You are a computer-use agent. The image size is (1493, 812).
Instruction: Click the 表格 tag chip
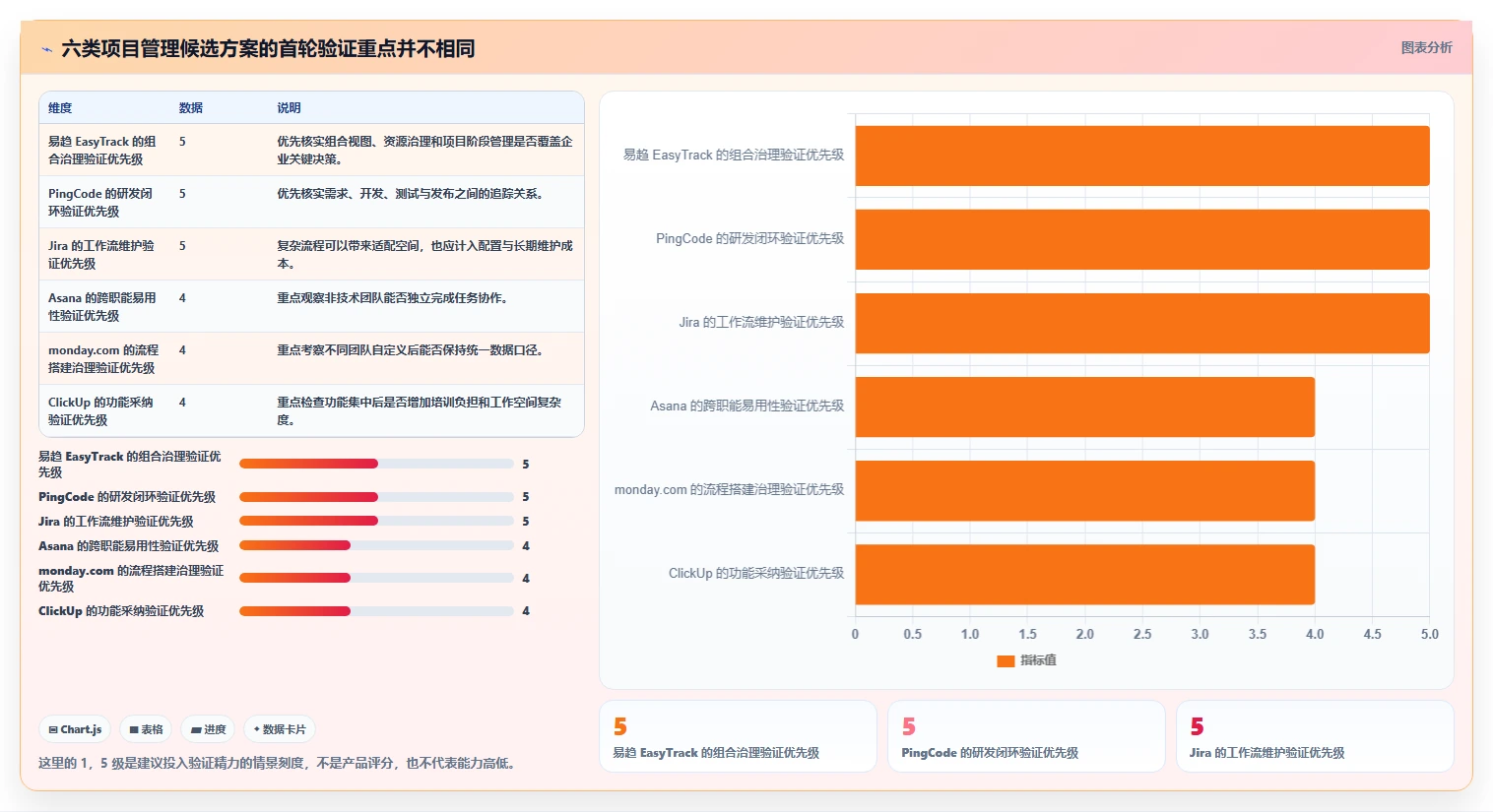click(146, 729)
